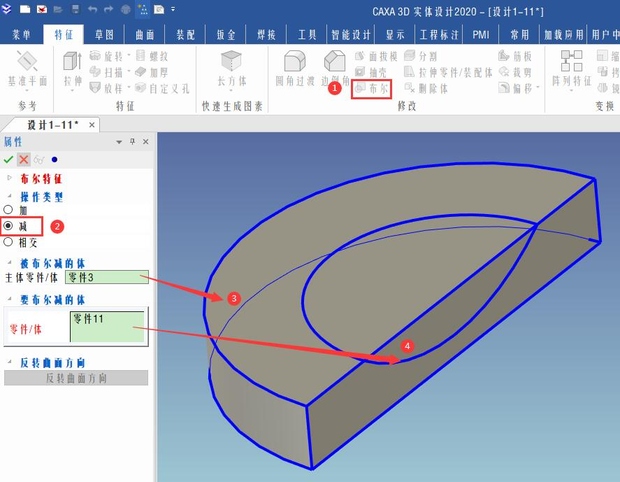Click the Redo arrow icon
Image resolution: width=620 pixels, height=482 pixels.
point(108,9)
